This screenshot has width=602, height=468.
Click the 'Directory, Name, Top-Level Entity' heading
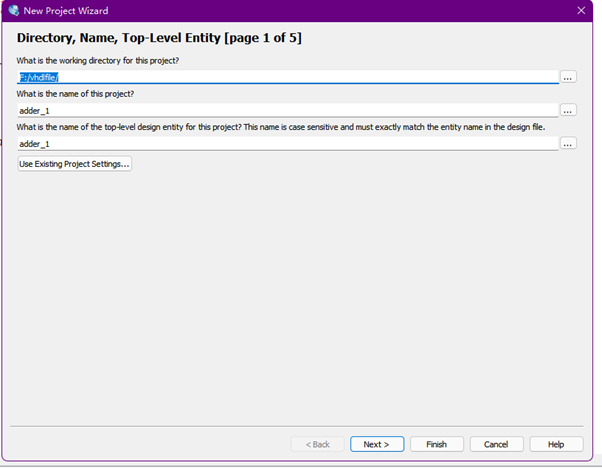[x=159, y=38]
